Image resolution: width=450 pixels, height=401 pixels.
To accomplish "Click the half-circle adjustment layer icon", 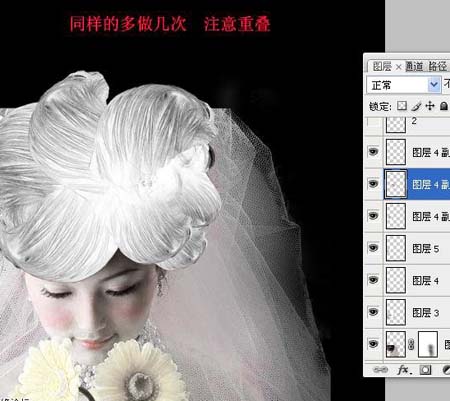I will click(x=446, y=370).
